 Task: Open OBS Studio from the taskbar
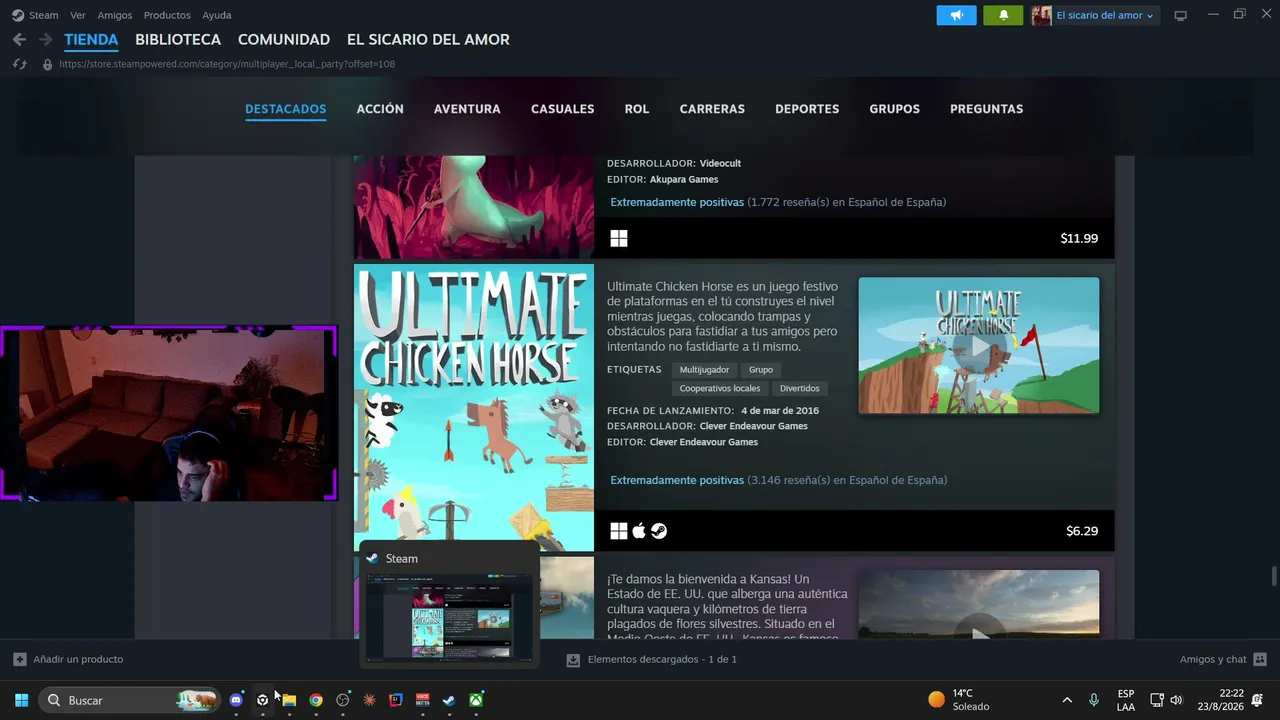[343, 700]
